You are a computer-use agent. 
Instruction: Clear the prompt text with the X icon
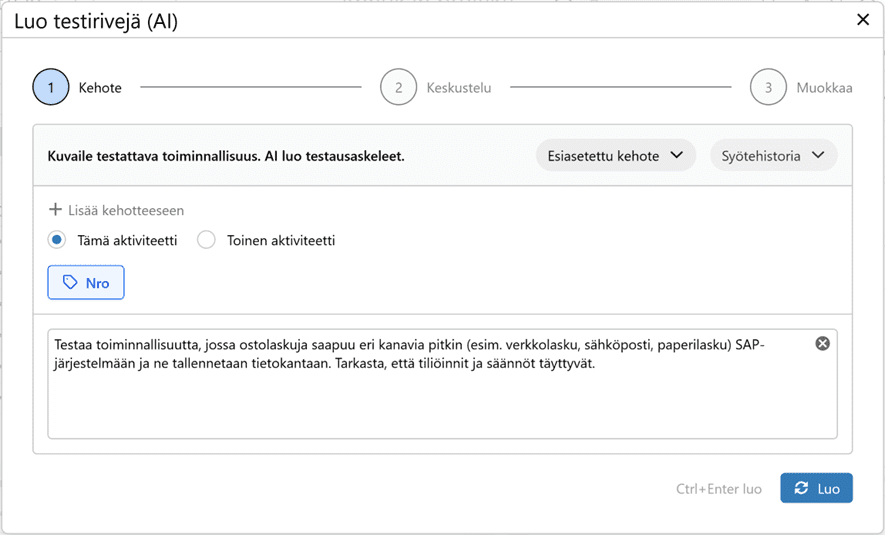822,344
